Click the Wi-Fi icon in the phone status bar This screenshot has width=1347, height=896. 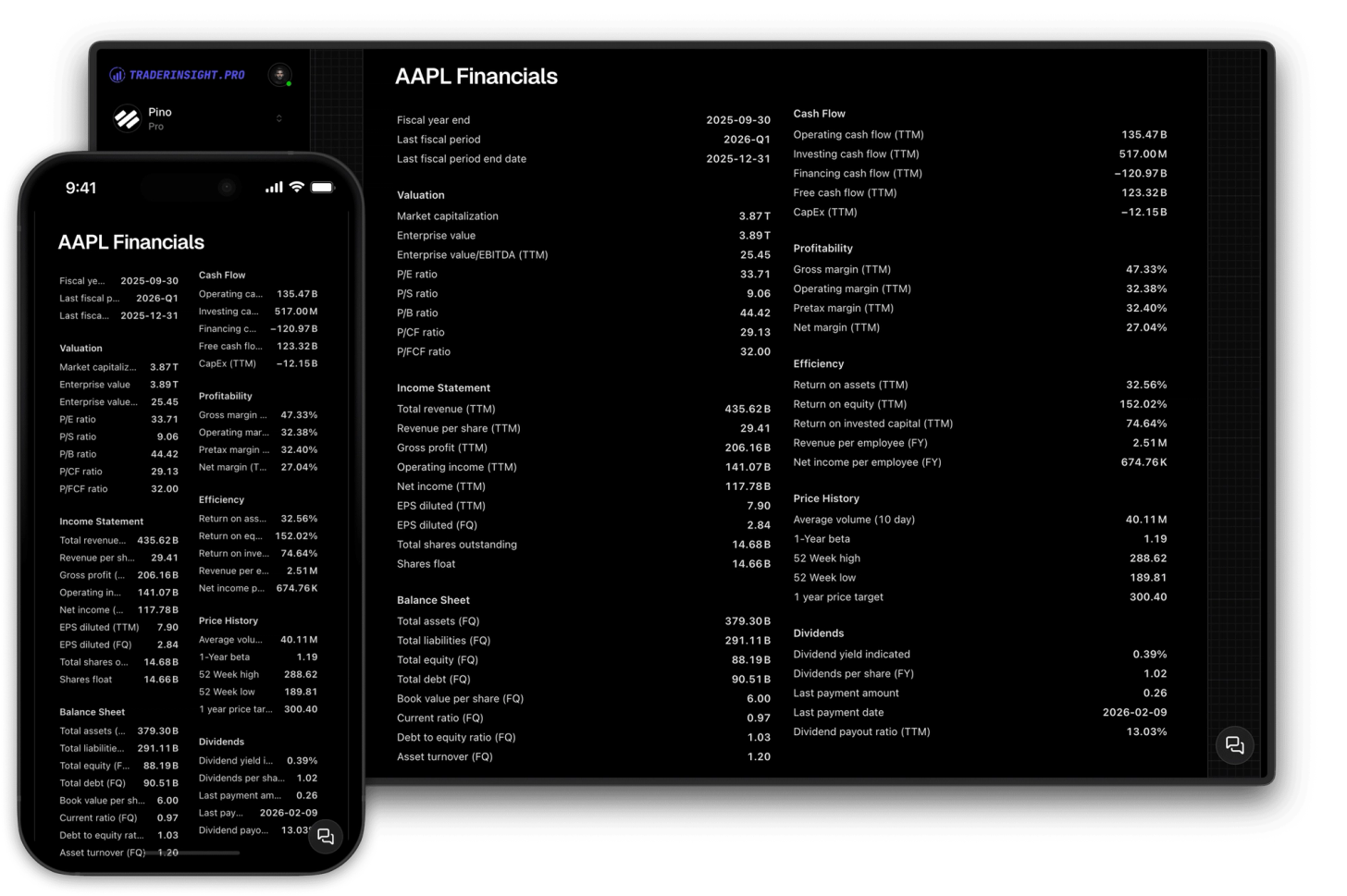click(294, 187)
